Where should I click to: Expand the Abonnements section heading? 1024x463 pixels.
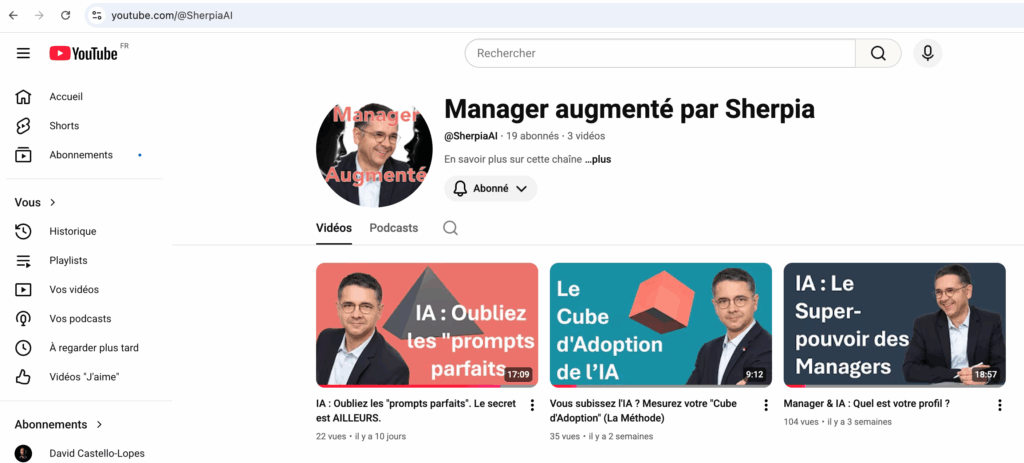59,424
